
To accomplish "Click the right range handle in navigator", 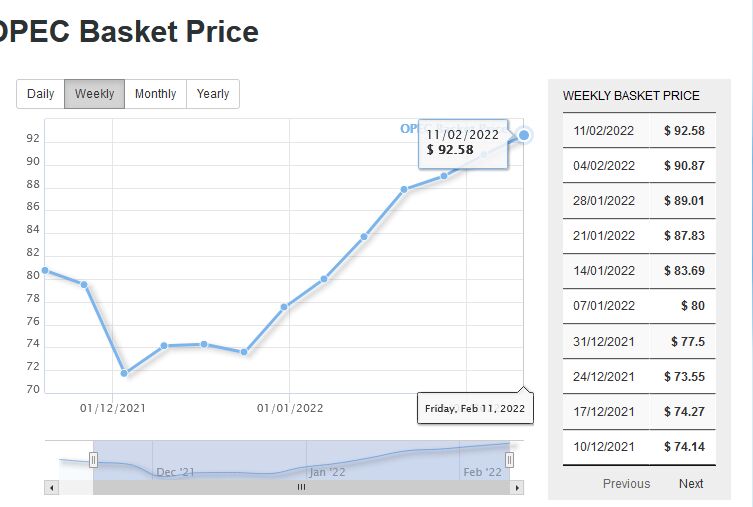I will [509, 460].
